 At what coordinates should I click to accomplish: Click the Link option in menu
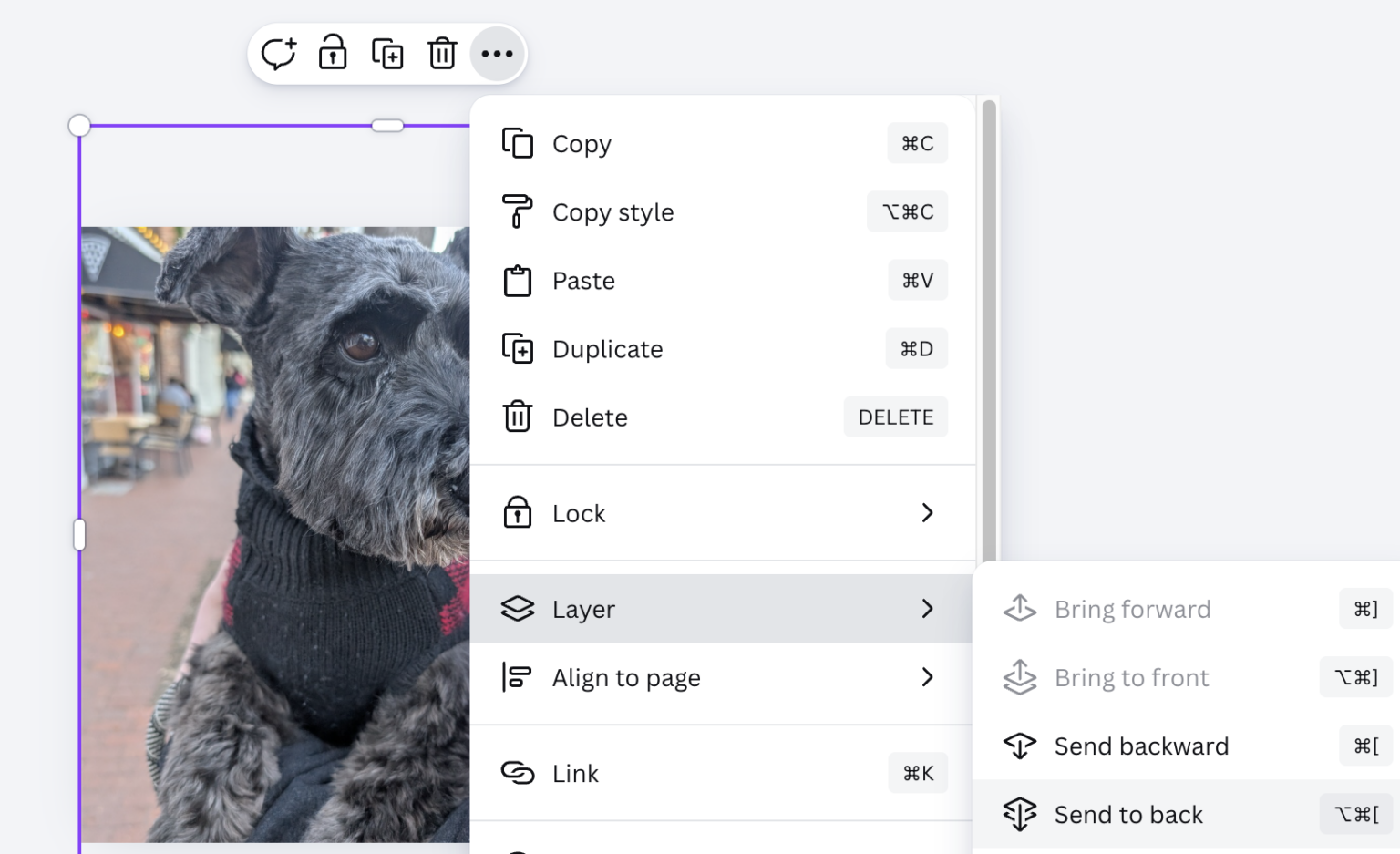(575, 774)
